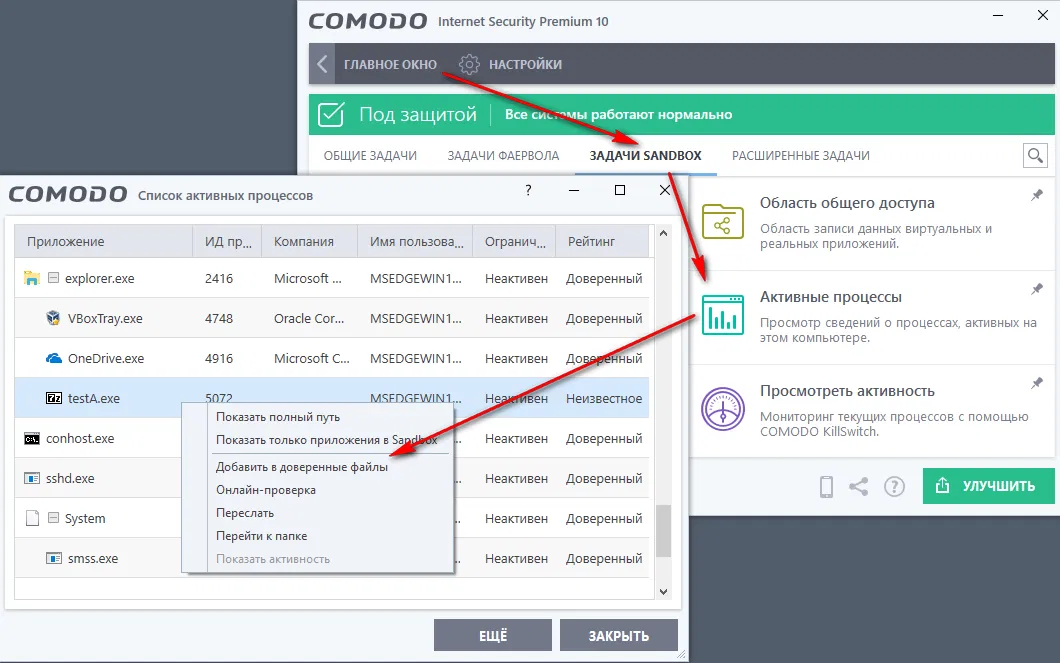Choose Показать только приложения в Sandbox
The image size is (1060, 663).
tap(327, 440)
